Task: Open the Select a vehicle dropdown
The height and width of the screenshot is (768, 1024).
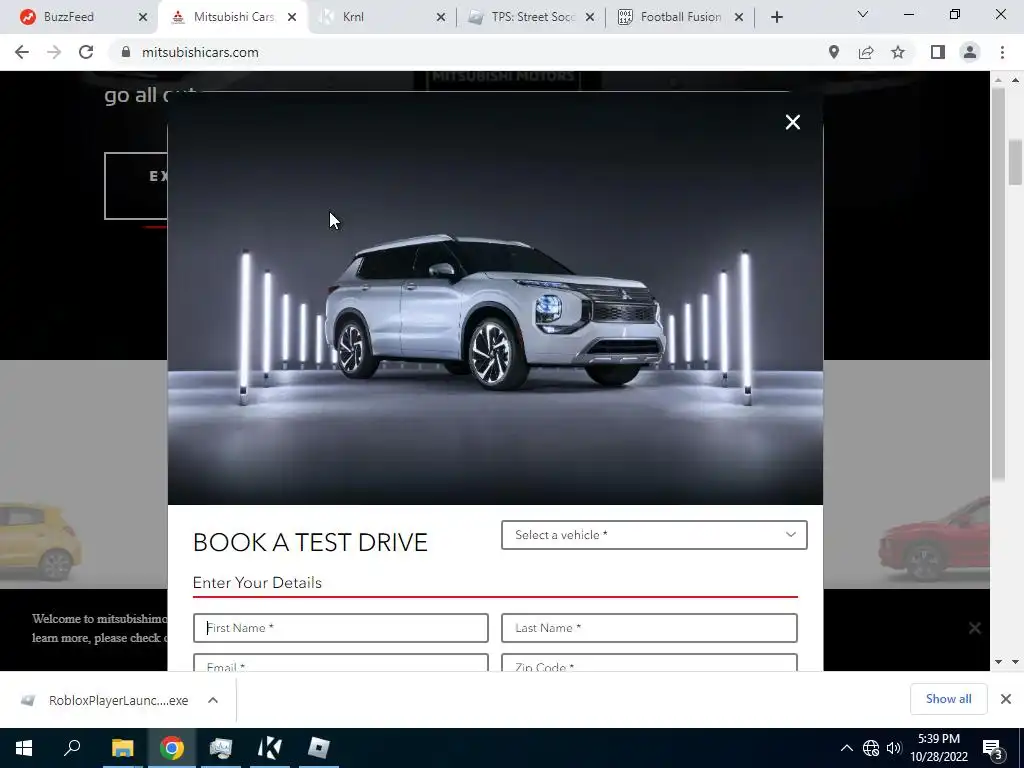Action: [x=654, y=535]
